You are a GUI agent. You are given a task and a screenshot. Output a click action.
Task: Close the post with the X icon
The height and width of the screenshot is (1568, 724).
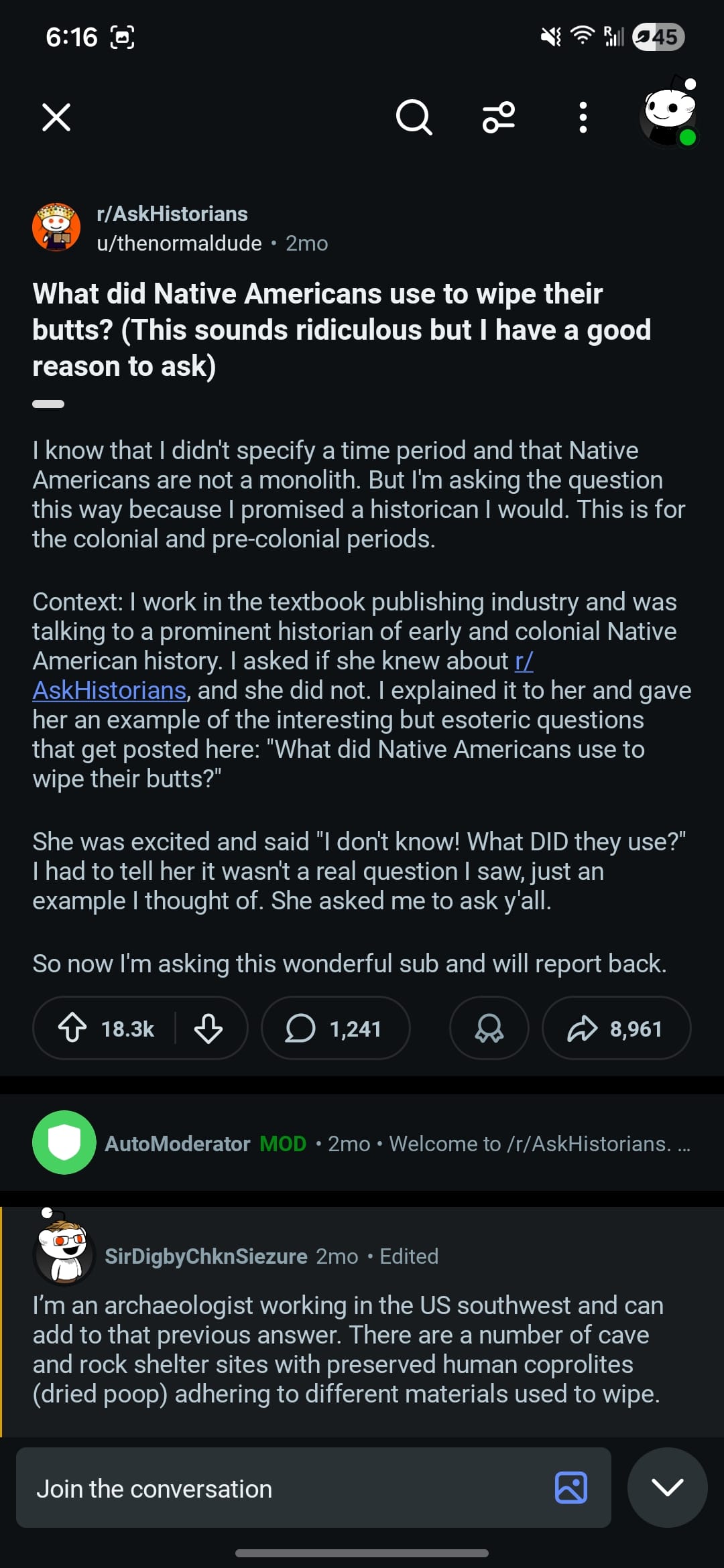[56, 117]
